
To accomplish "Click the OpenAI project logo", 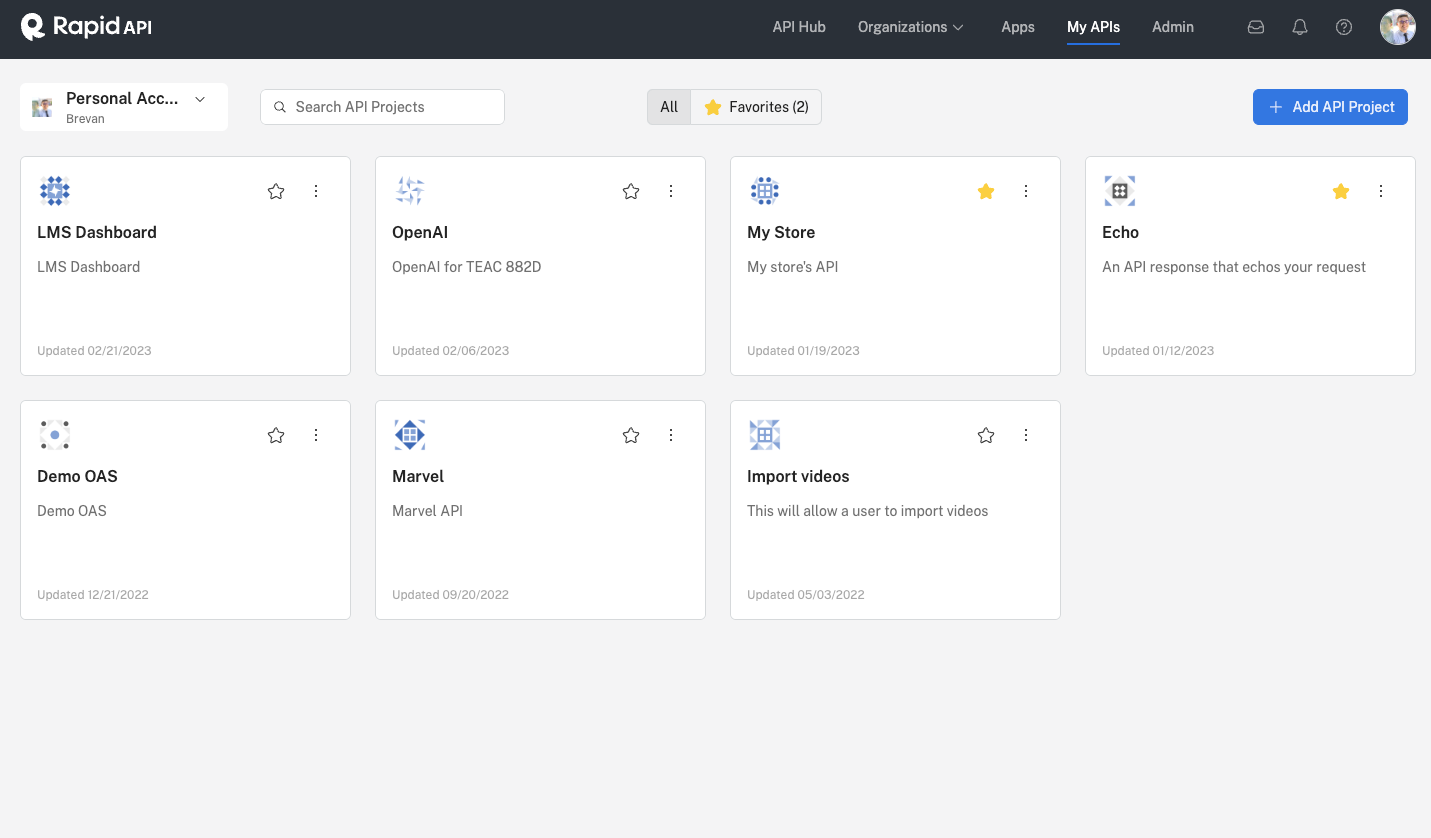I will click(410, 191).
